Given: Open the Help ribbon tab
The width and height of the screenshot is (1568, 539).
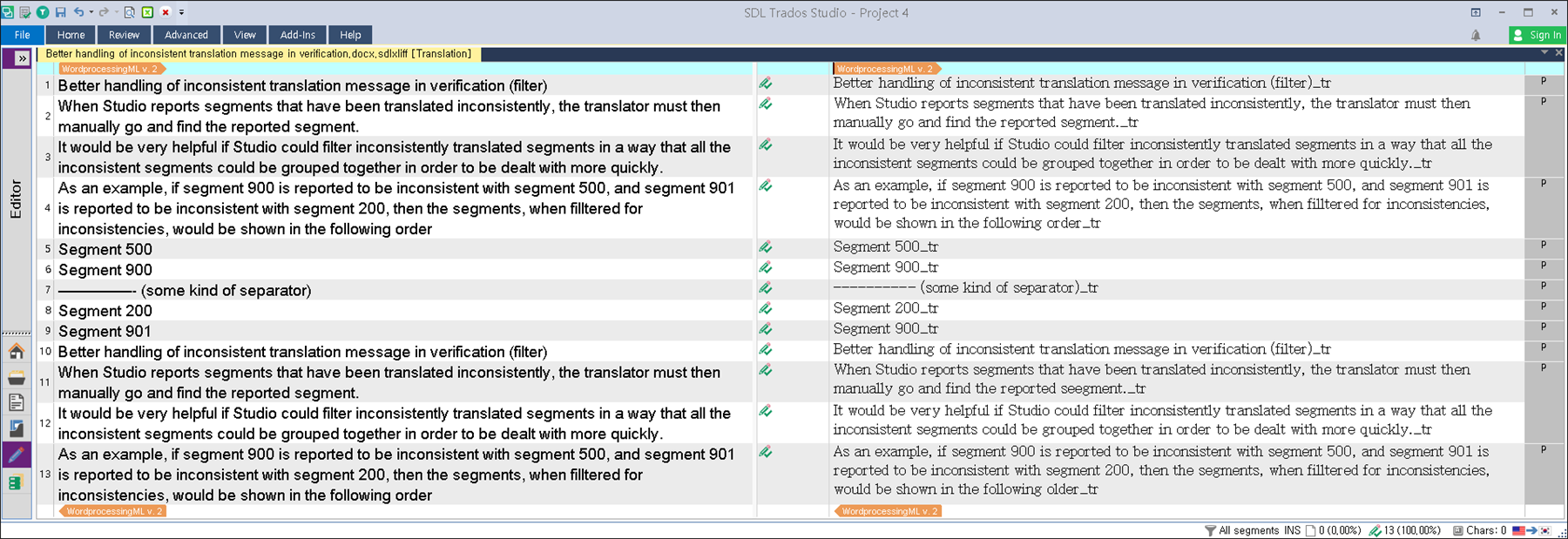Looking at the screenshot, I should tap(350, 35).
